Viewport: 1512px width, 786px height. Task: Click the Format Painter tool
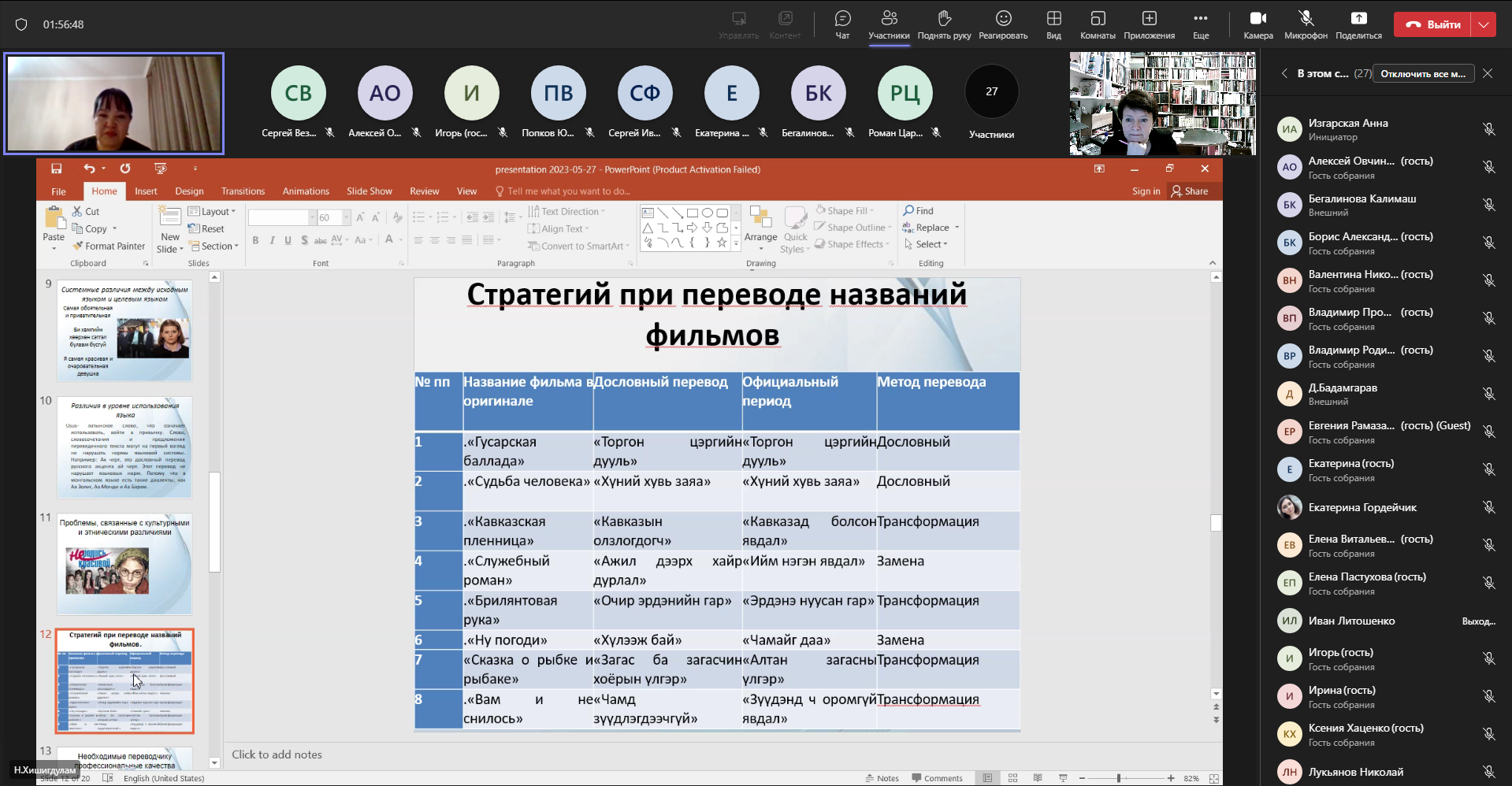click(109, 247)
